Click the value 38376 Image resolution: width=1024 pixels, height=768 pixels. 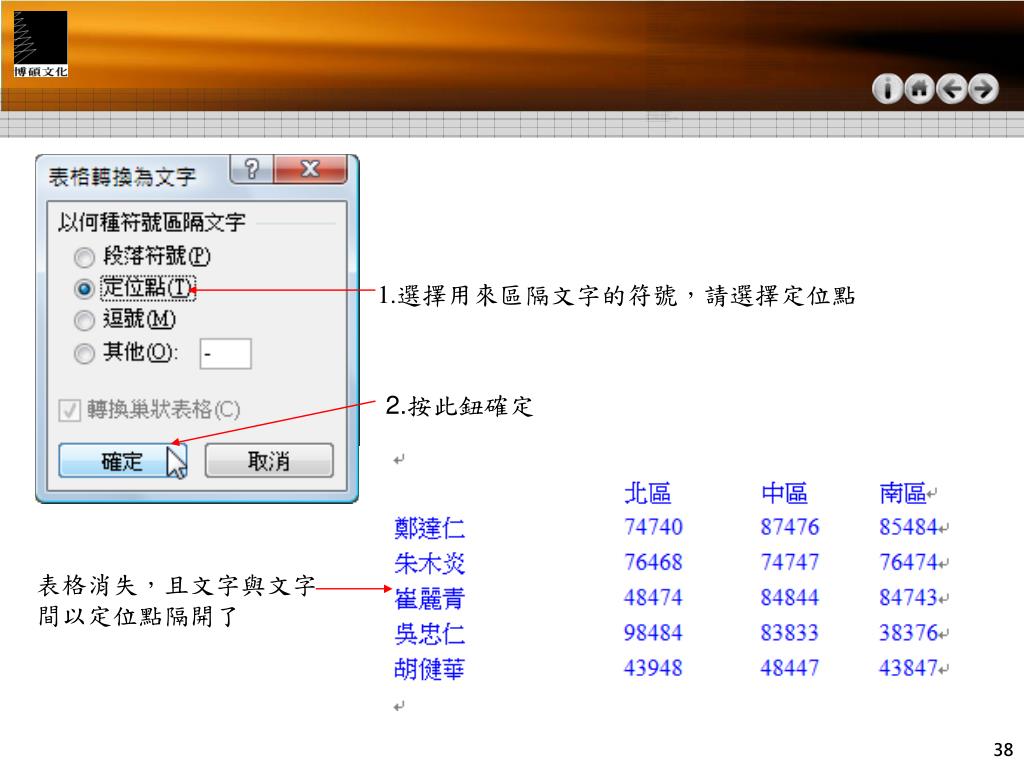click(908, 633)
